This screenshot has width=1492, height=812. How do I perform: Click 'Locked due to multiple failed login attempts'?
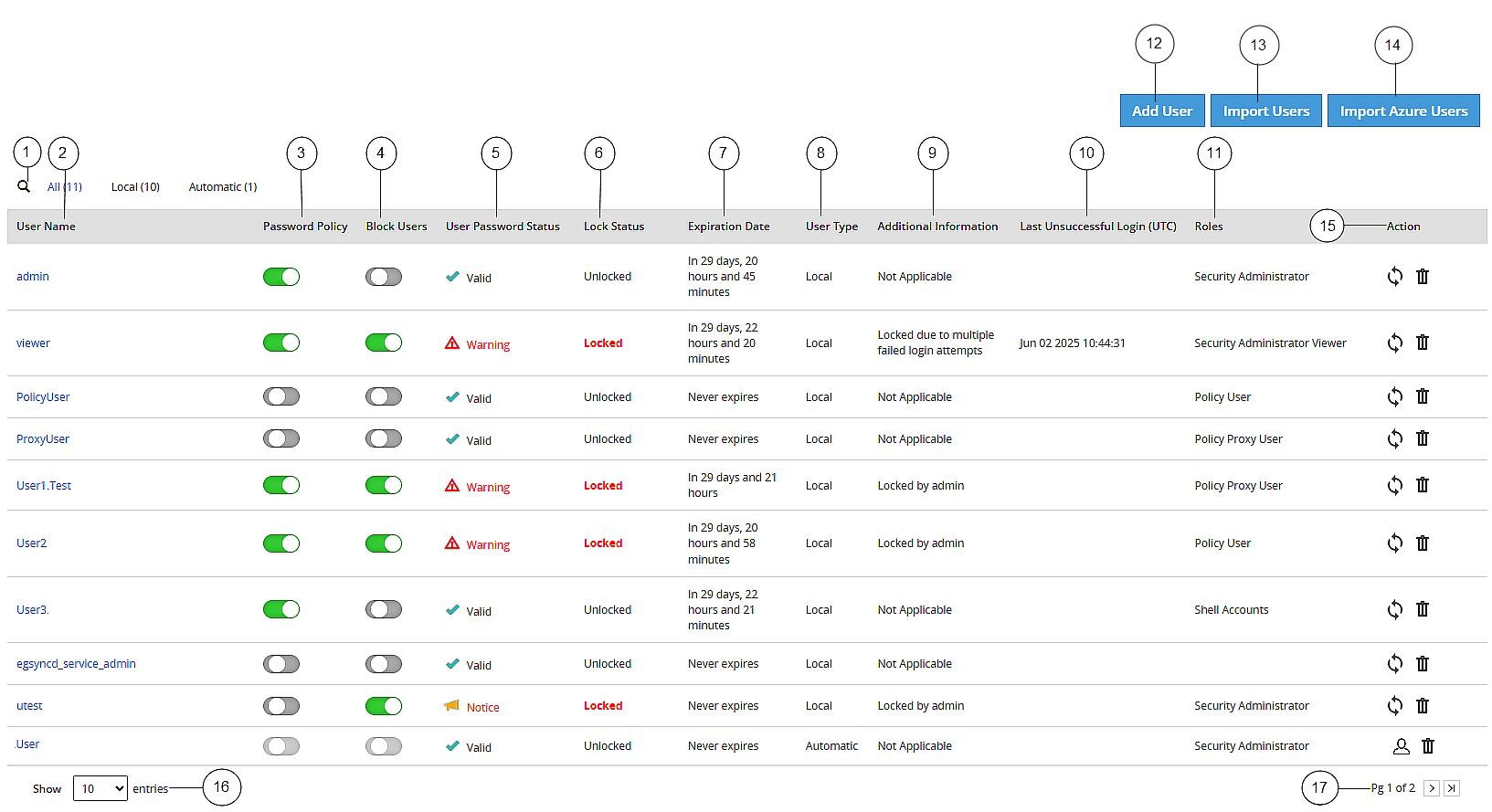click(936, 343)
